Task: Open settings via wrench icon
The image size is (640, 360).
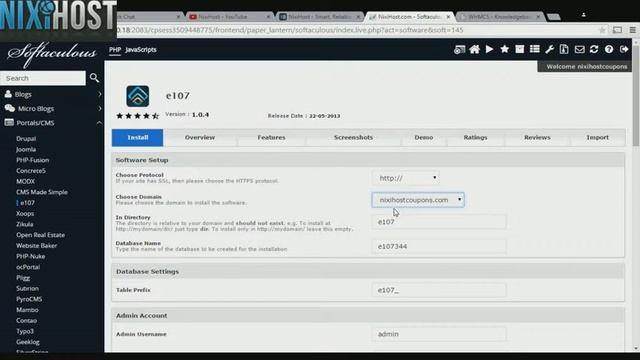Action: [x=549, y=50]
